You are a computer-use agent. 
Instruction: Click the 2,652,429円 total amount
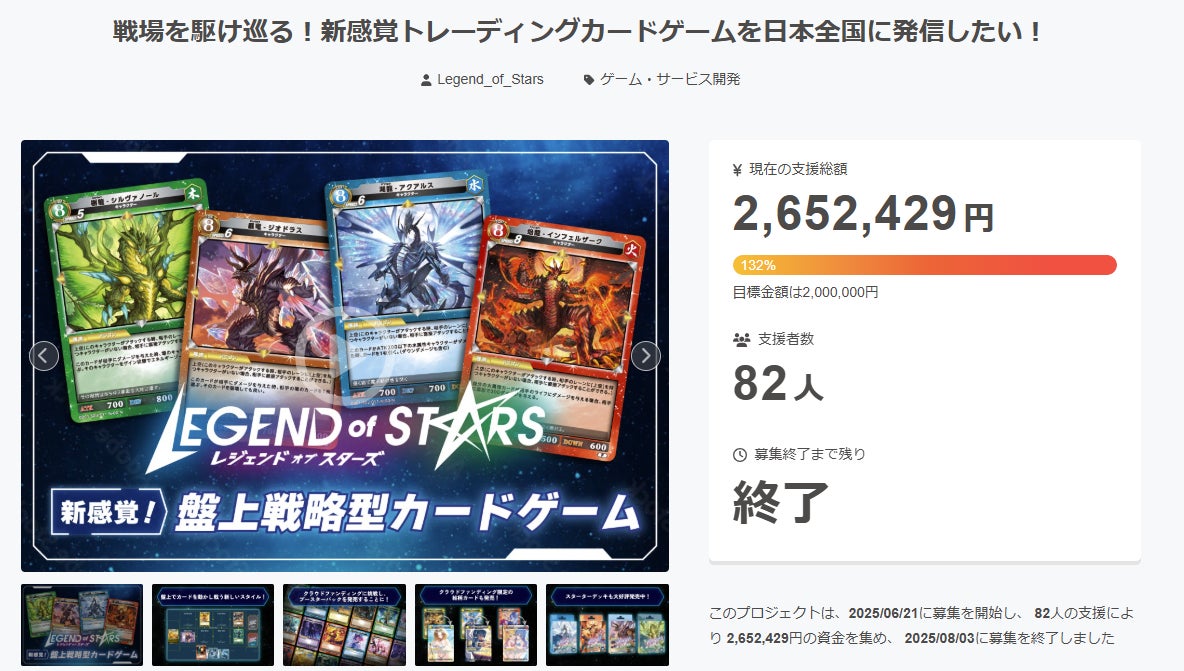tap(863, 214)
